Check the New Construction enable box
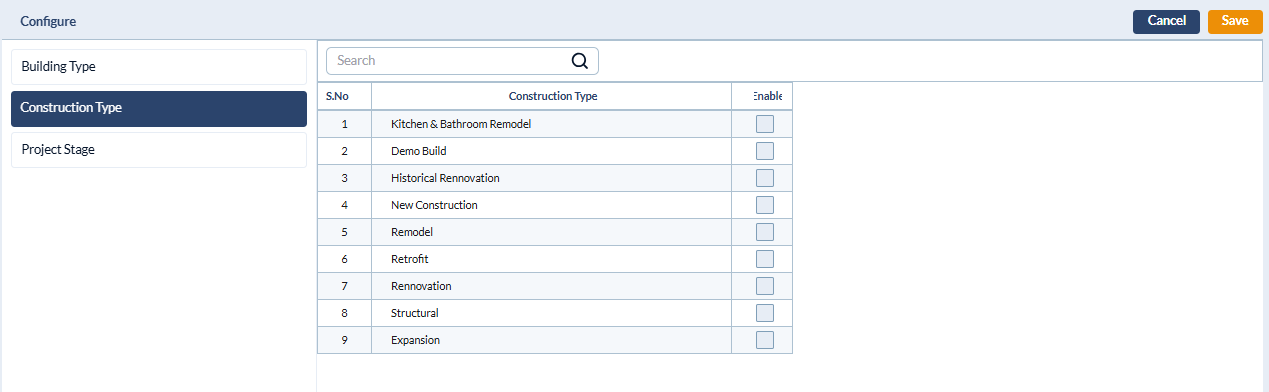This screenshot has width=1269, height=392. coord(765,205)
